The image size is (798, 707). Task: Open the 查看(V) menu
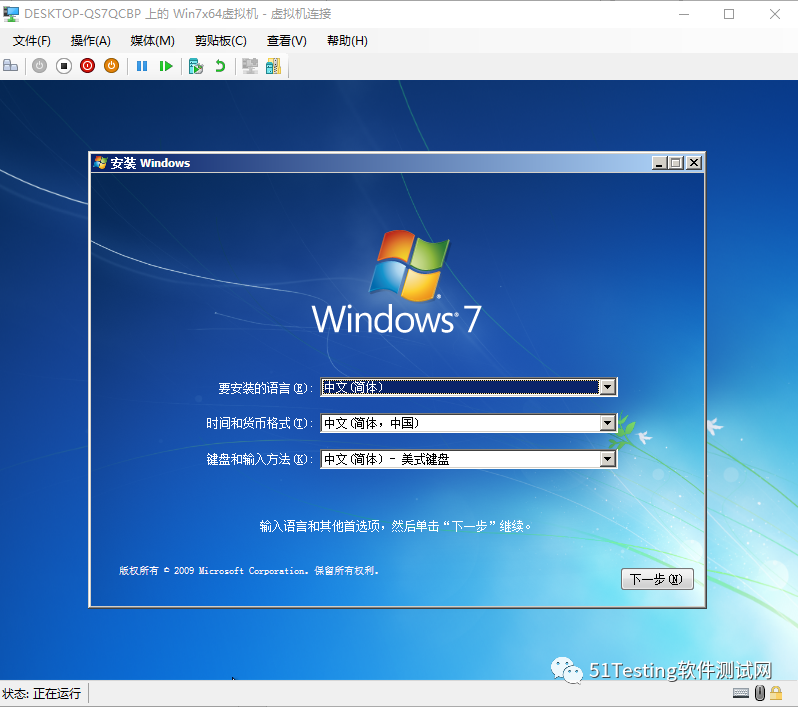coord(287,41)
